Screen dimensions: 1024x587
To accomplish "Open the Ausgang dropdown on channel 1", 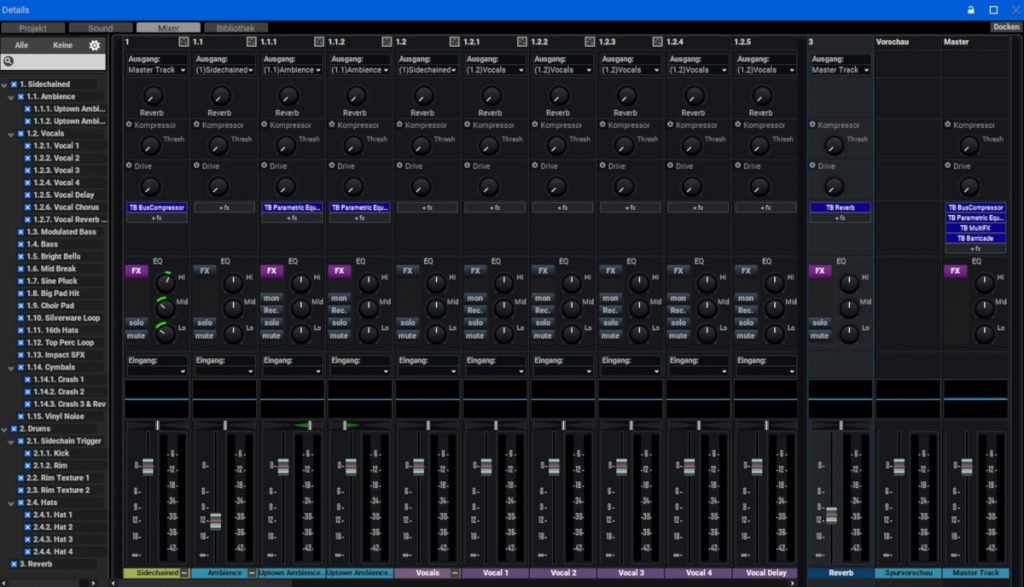I will [155, 68].
